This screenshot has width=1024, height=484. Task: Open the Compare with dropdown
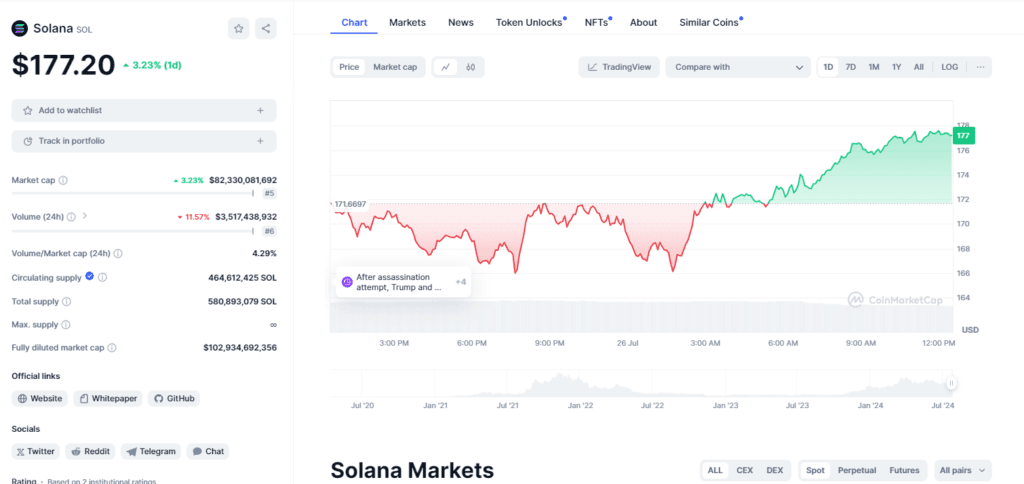(738, 67)
